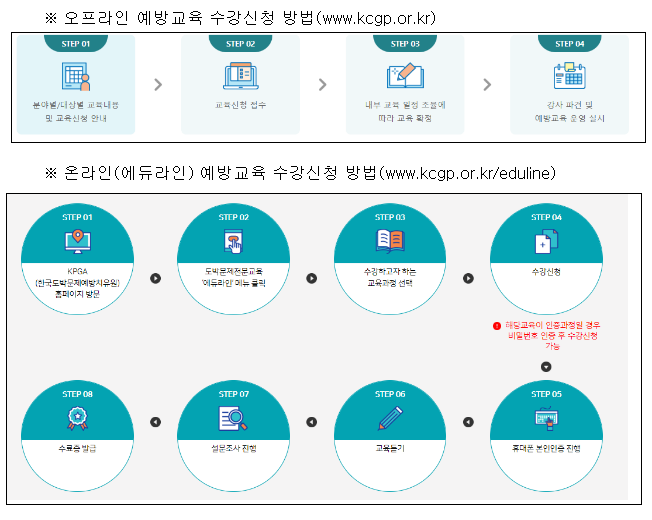Click the offline STEP 02 laptop application icon
This screenshot has height=520, width=652.
(241, 76)
